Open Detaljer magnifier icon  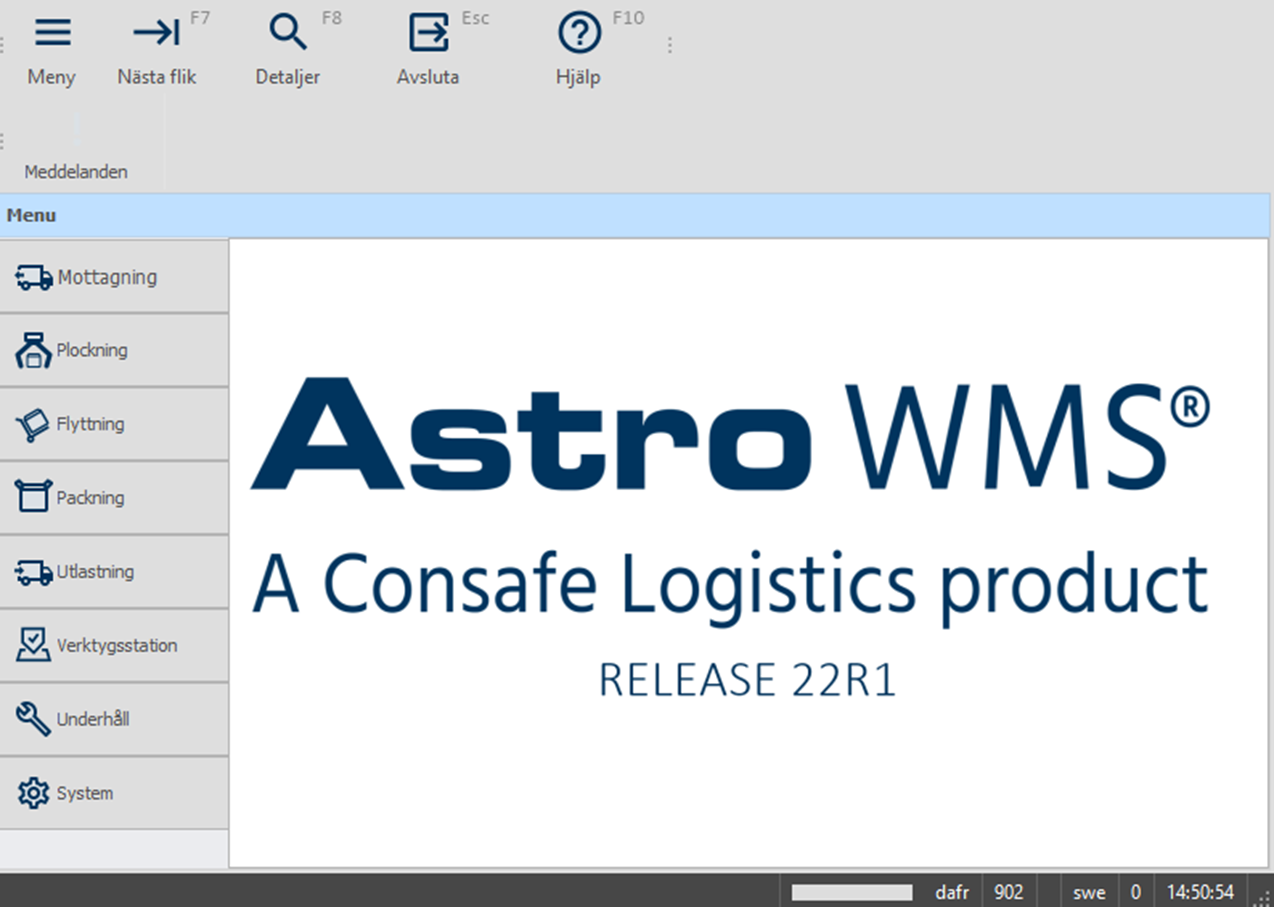[x=288, y=33]
